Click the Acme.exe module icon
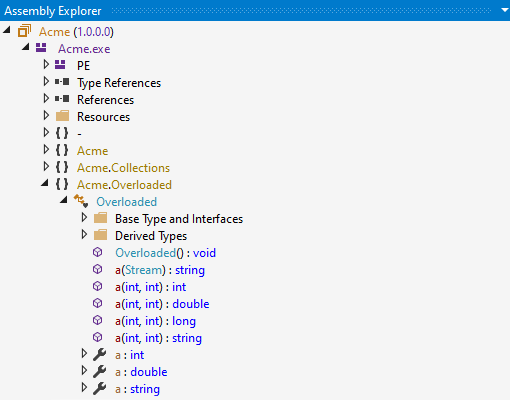 41,48
